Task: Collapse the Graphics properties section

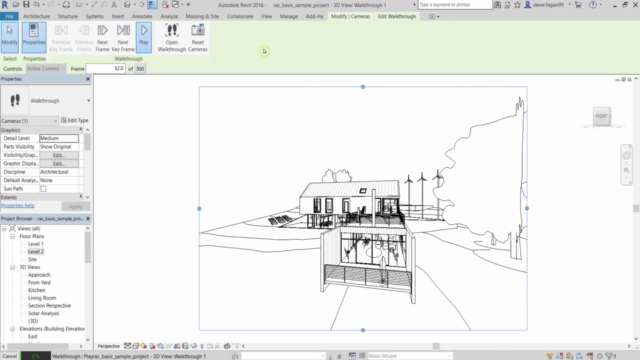Action: point(80,129)
